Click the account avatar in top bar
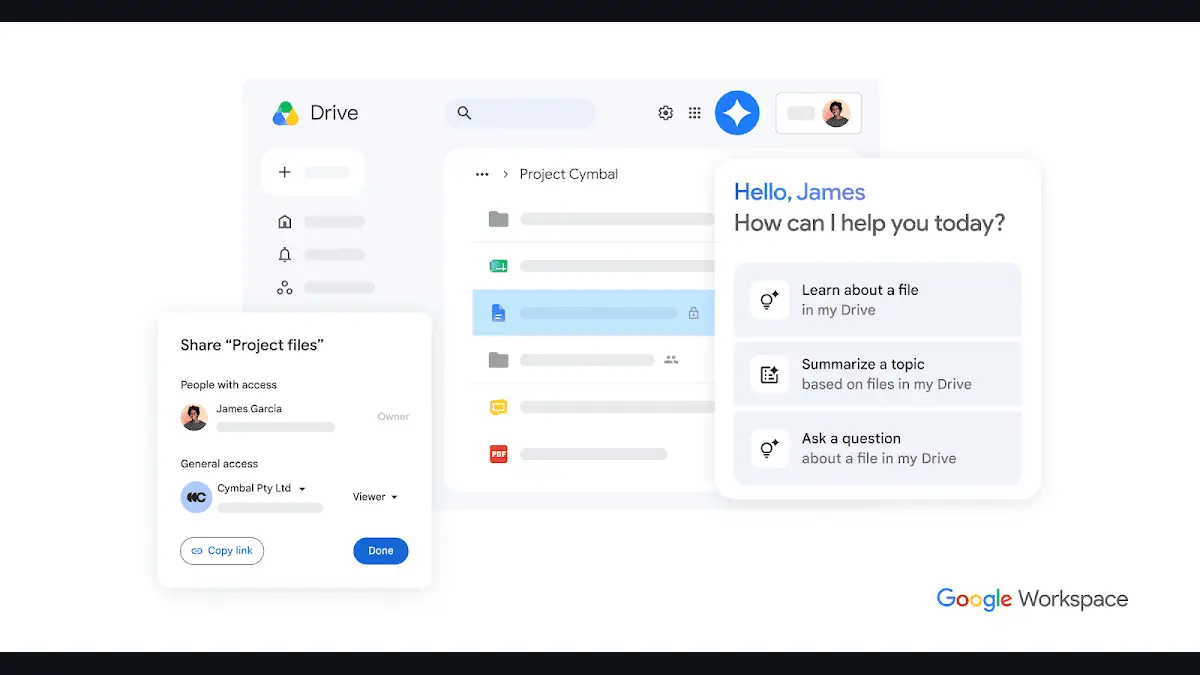The image size is (1200, 675). [x=836, y=113]
